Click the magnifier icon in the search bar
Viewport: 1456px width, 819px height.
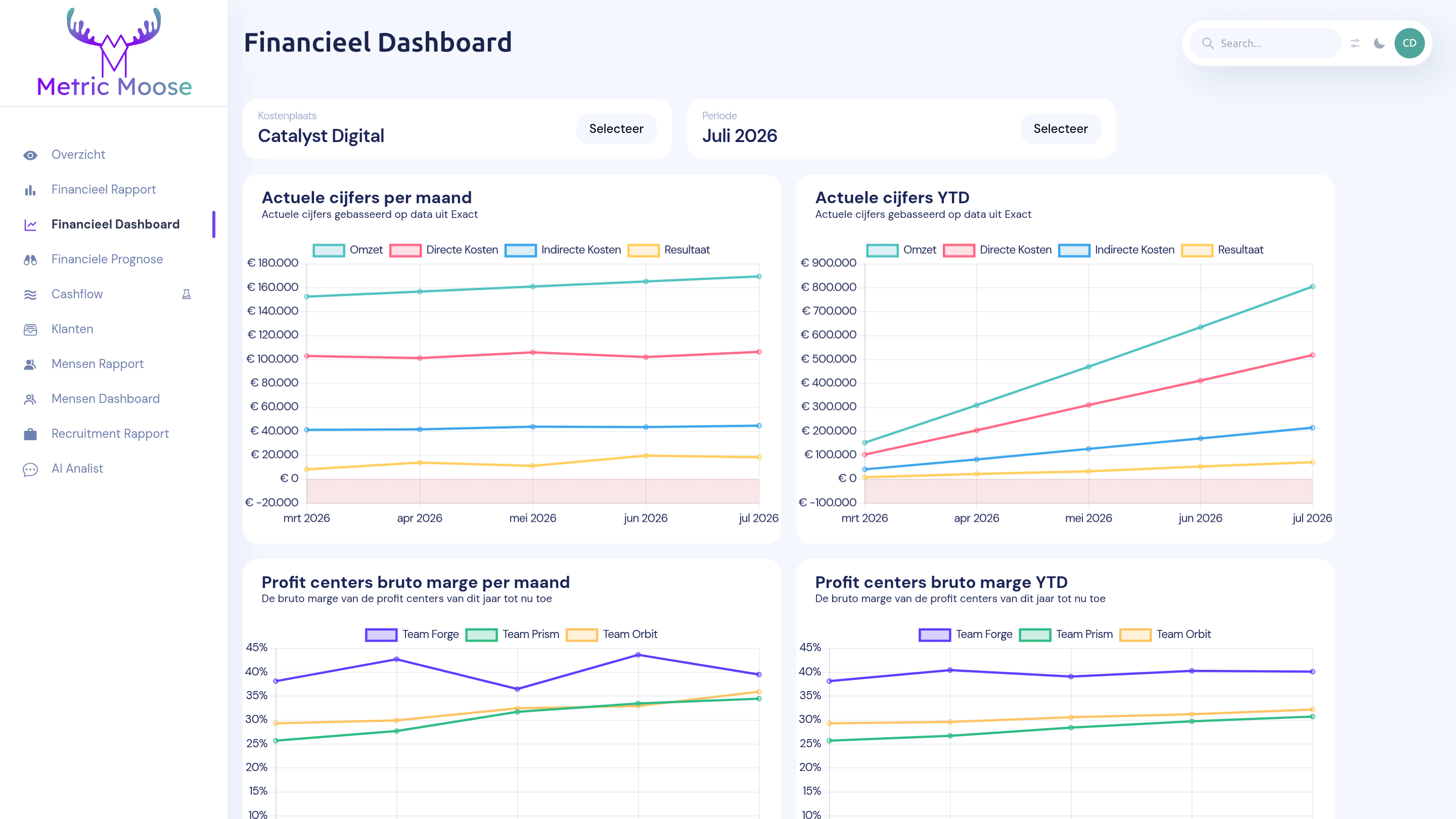coord(1208,43)
